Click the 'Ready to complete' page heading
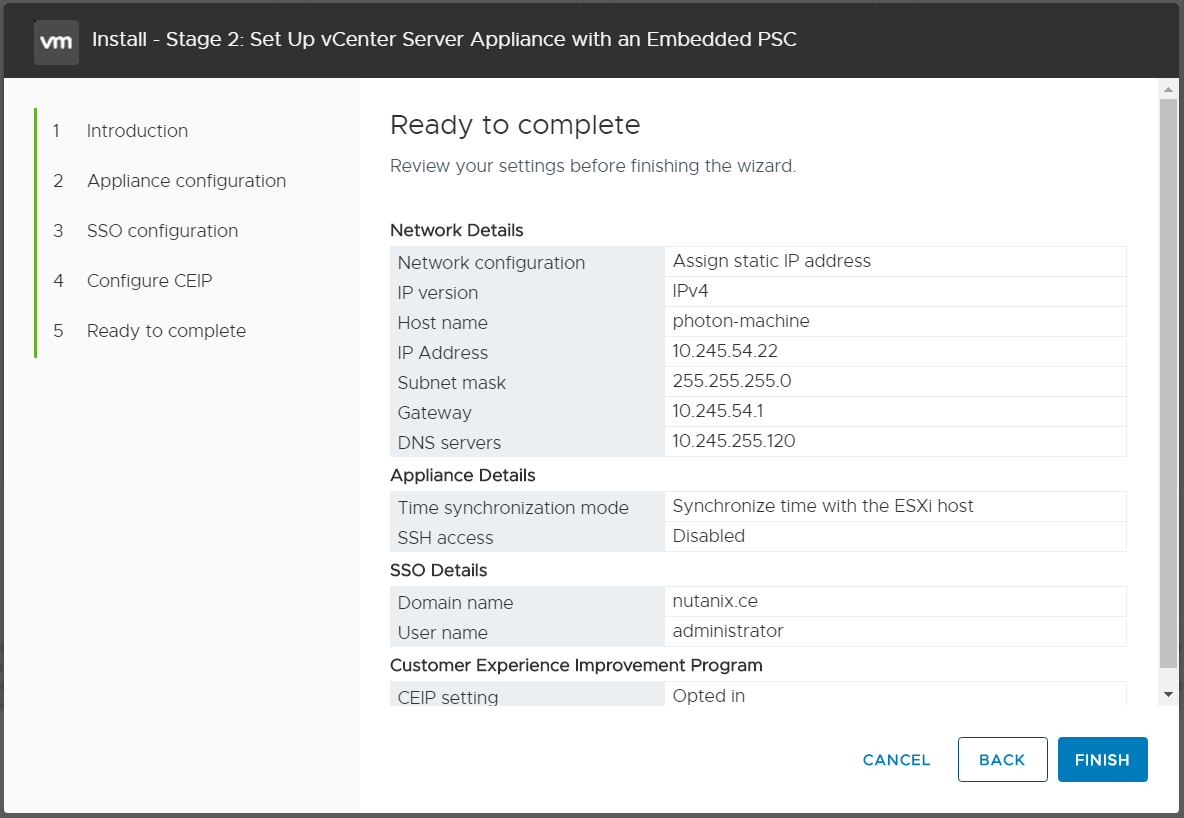This screenshot has height=818, width=1184. pos(515,125)
